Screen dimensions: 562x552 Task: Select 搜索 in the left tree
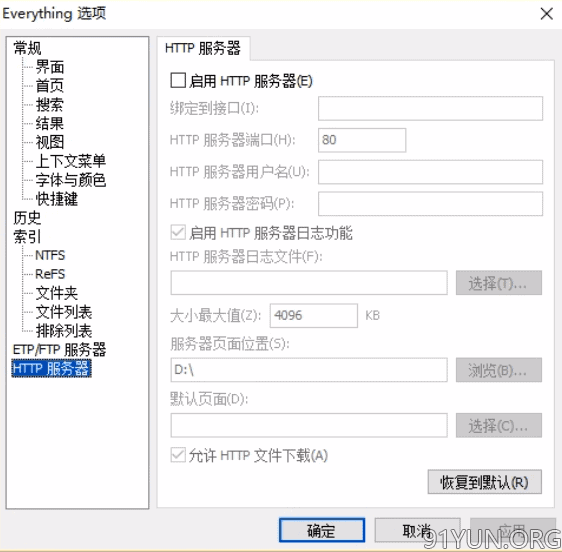[x=50, y=105]
